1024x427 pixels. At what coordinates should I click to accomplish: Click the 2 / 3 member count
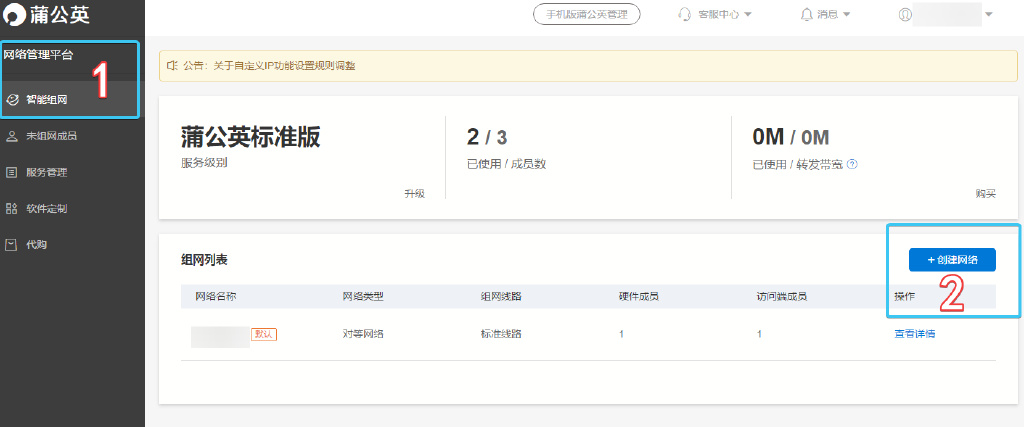[x=487, y=138]
